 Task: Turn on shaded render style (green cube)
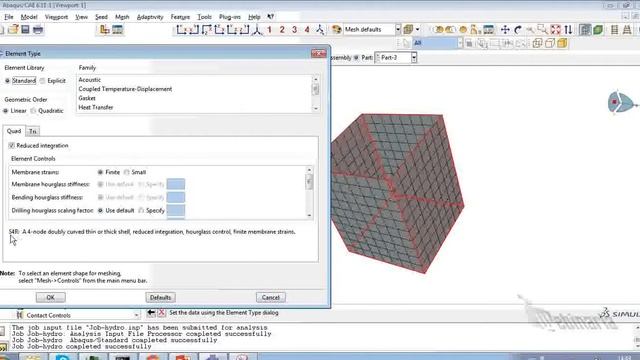[598, 29]
